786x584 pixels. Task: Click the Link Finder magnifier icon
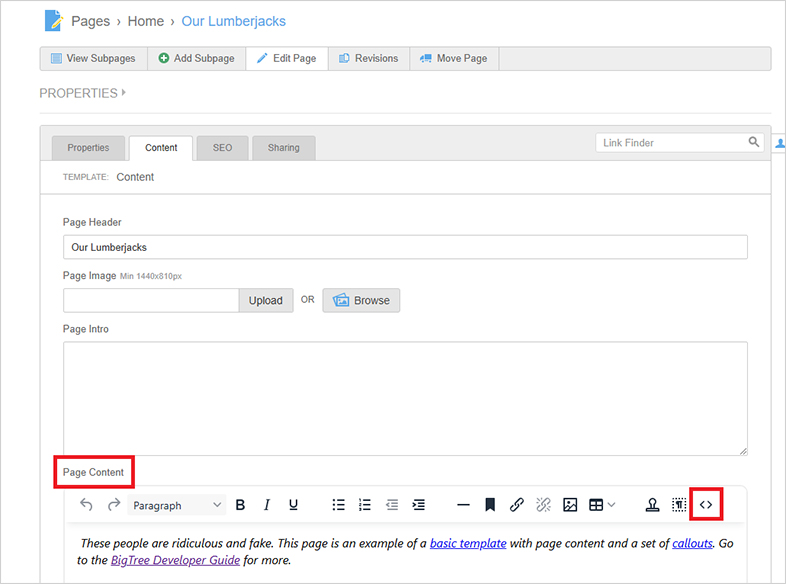(753, 142)
